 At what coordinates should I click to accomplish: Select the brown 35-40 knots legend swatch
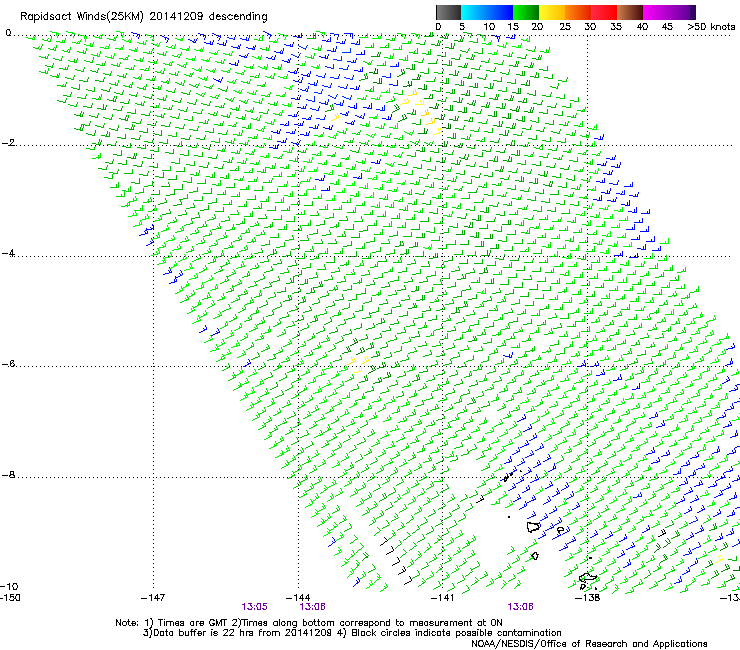[630, 12]
